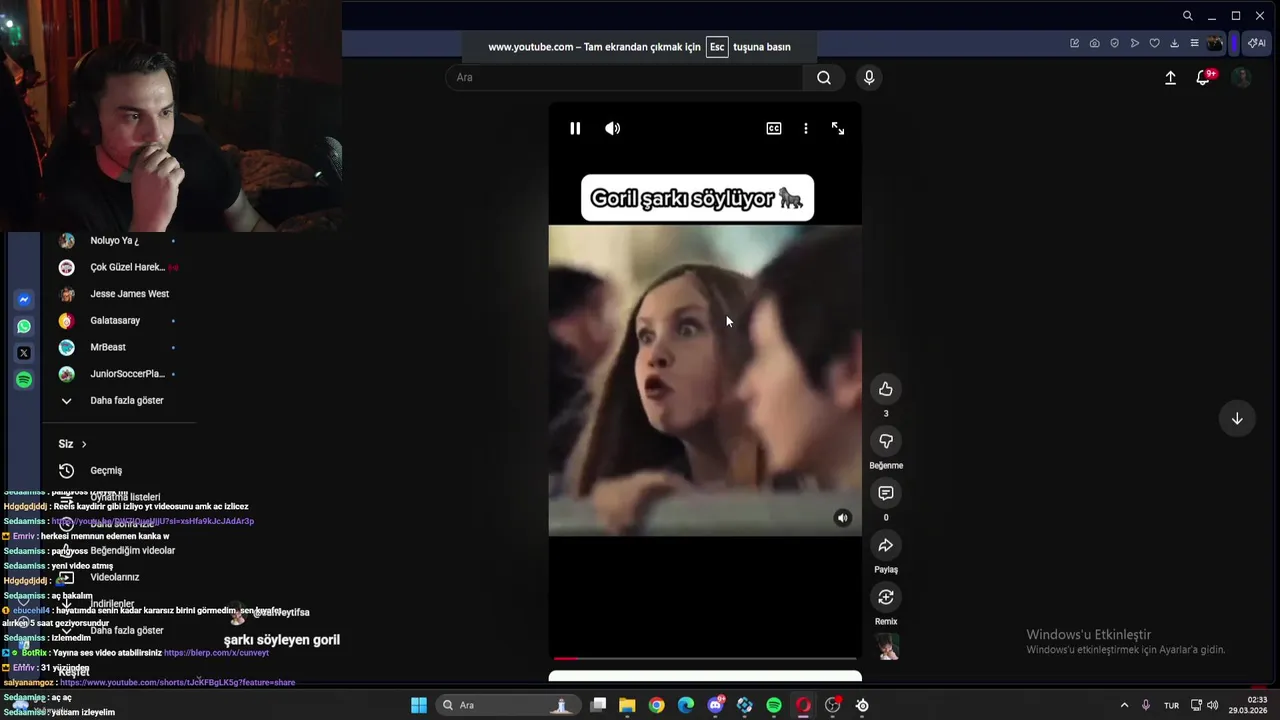Image resolution: width=1280 pixels, height=720 pixels.
Task: Expand the 'Siz' section chevron
Action: [x=84, y=444]
